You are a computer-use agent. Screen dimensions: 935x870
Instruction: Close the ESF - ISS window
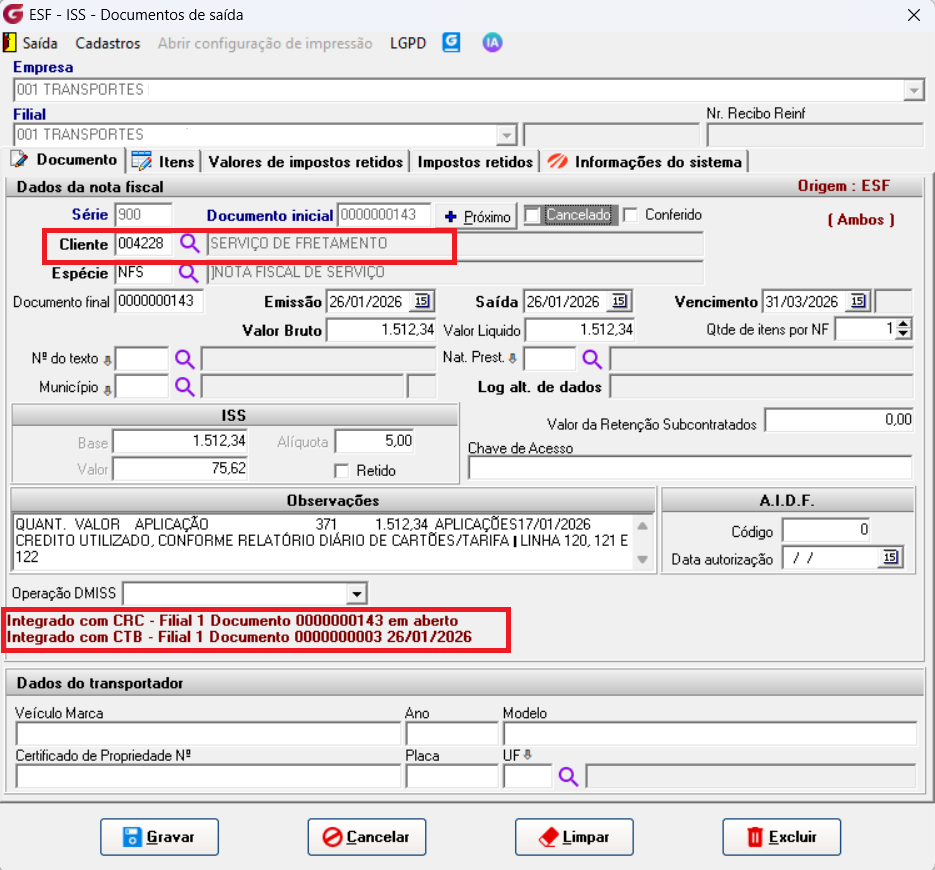tap(914, 15)
